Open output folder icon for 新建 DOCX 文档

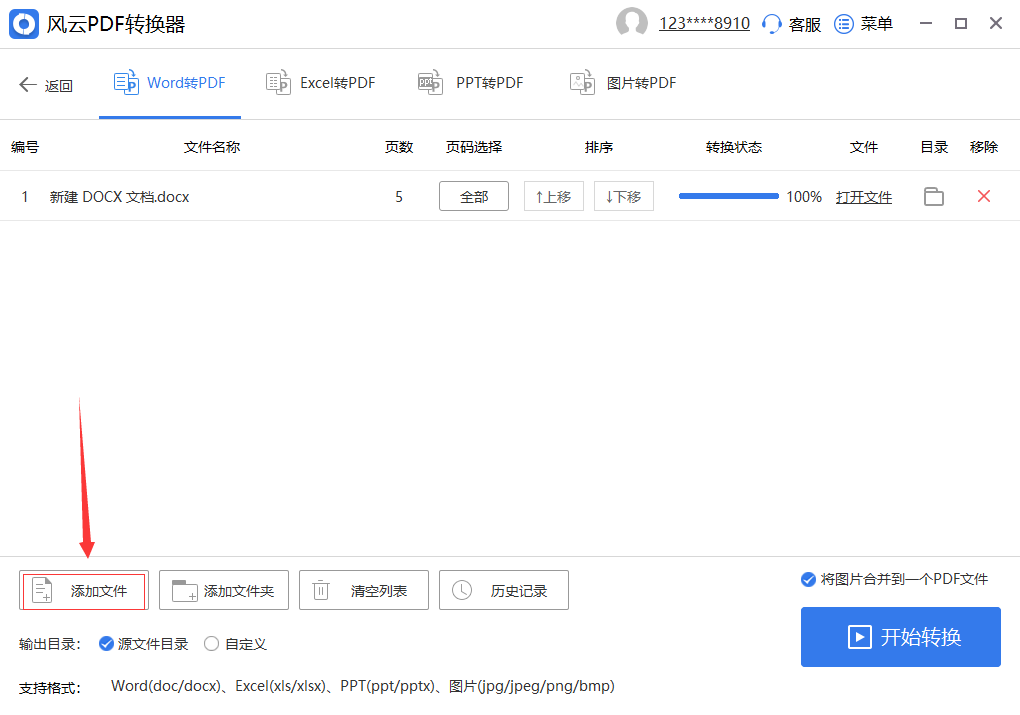pyautogui.click(x=933, y=196)
